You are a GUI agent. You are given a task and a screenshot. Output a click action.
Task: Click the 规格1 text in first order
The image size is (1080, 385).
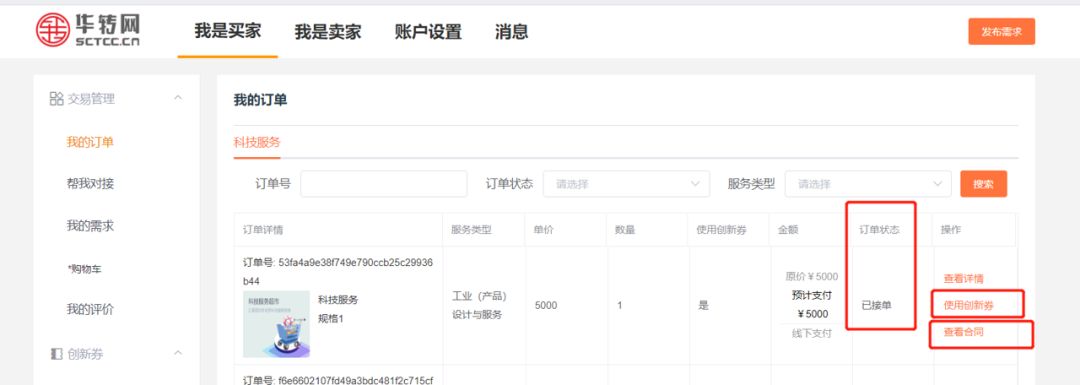331,319
